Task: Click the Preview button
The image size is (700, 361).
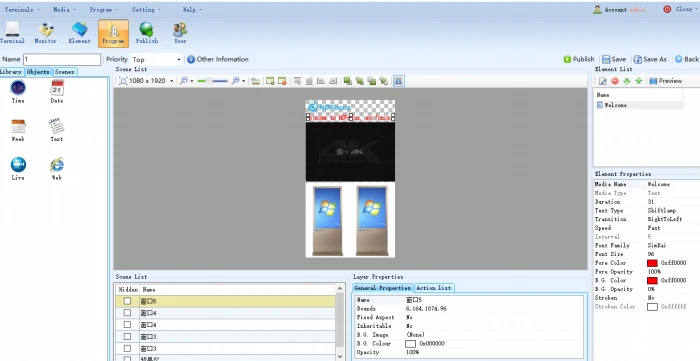Action: pyautogui.click(x=665, y=81)
